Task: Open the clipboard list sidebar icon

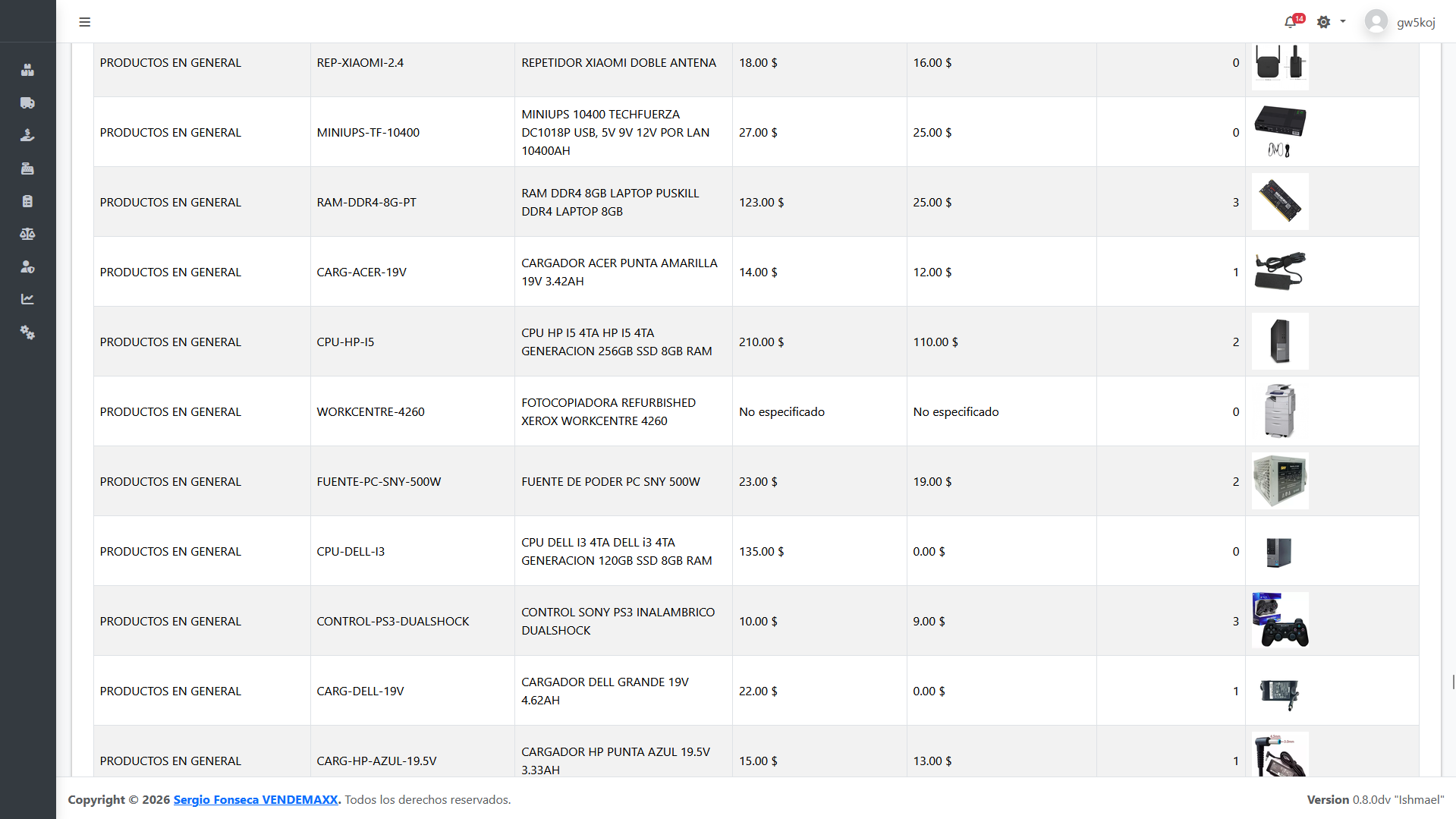Action: [27, 201]
